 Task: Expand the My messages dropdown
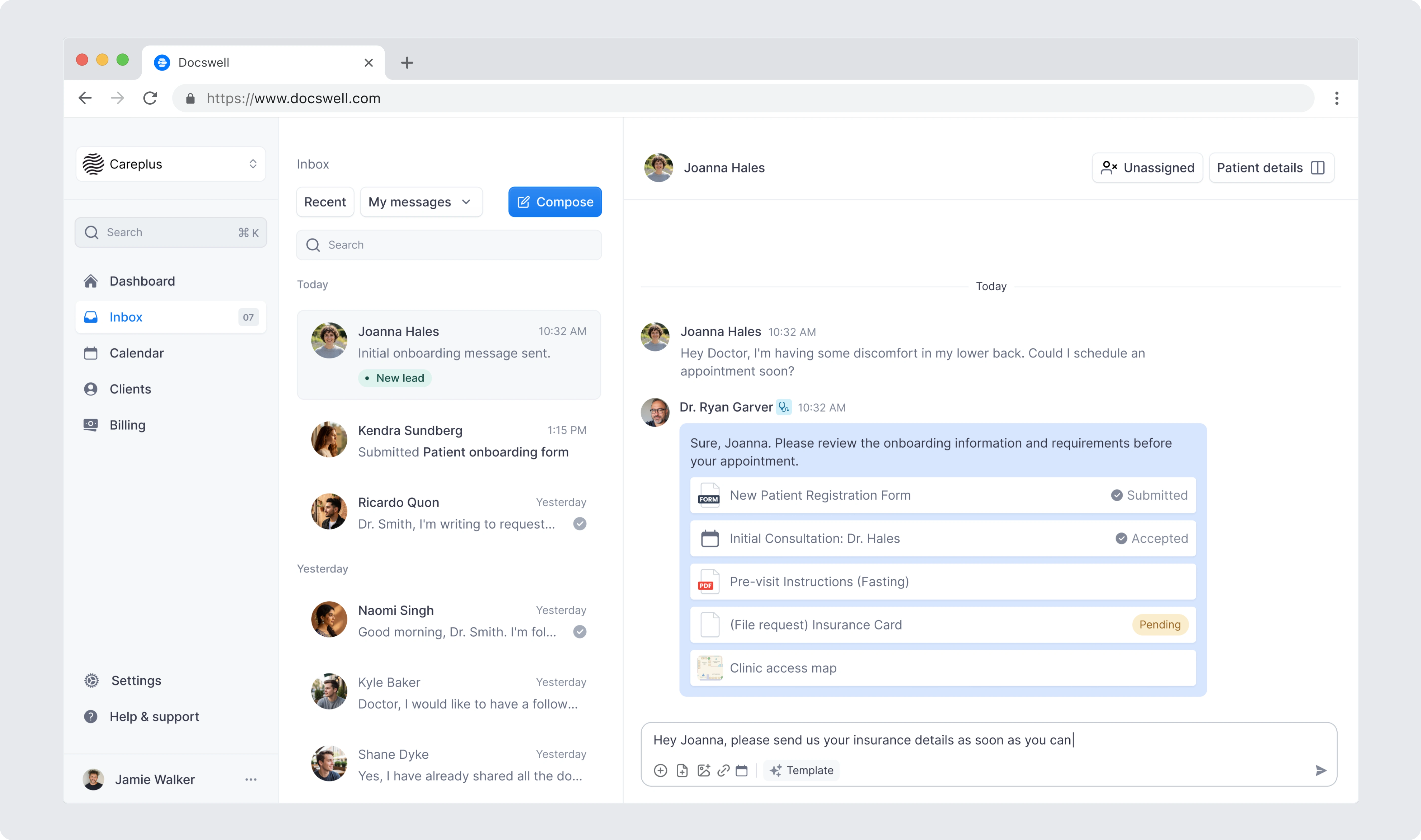(421, 202)
